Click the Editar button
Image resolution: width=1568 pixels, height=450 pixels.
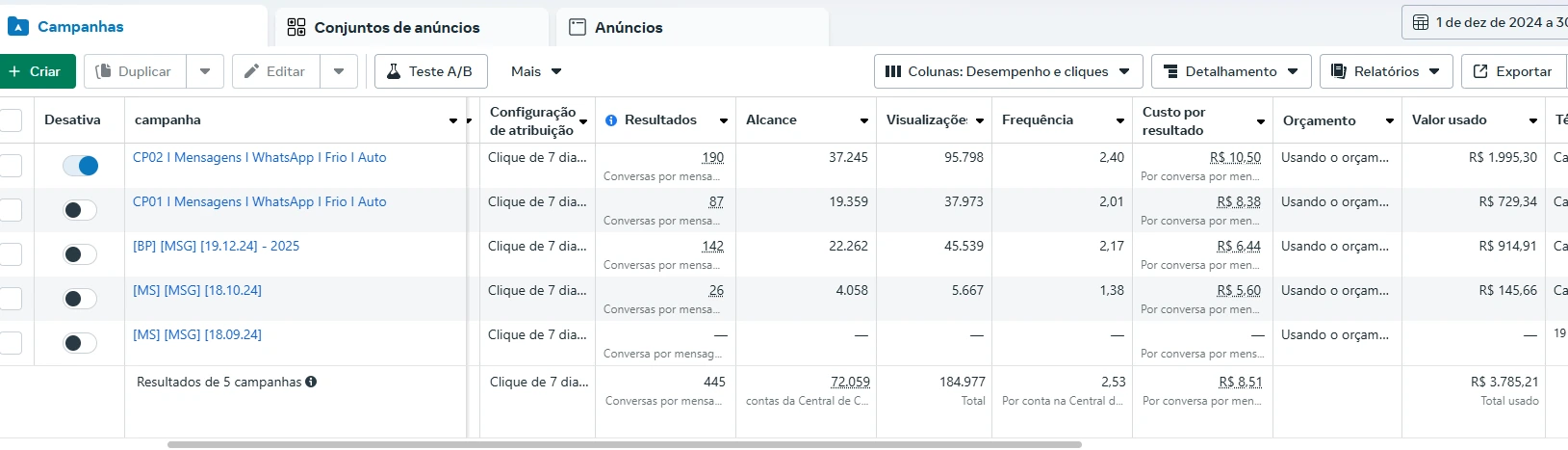[276, 71]
